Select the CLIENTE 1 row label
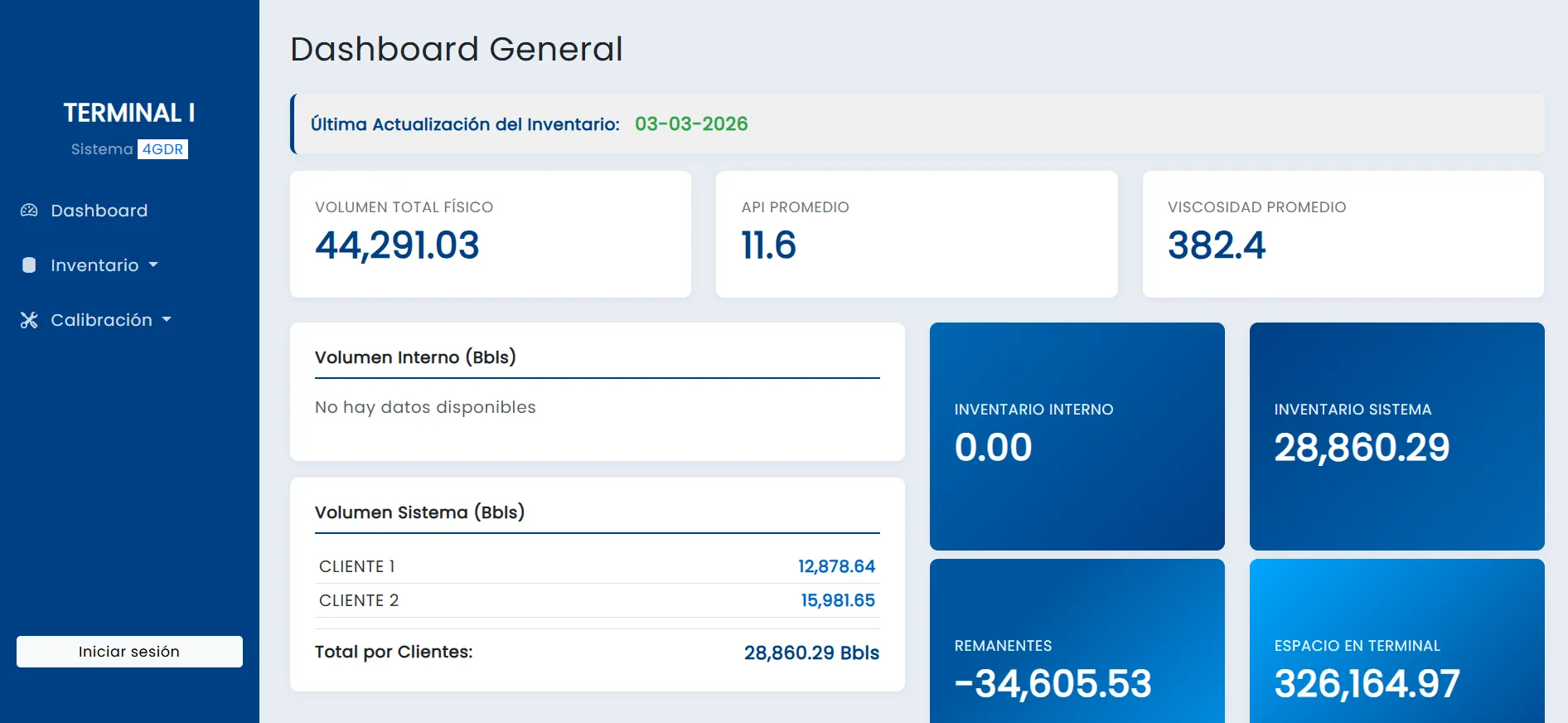The height and width of the screenshot is (723, 1568). click(357, 566)
